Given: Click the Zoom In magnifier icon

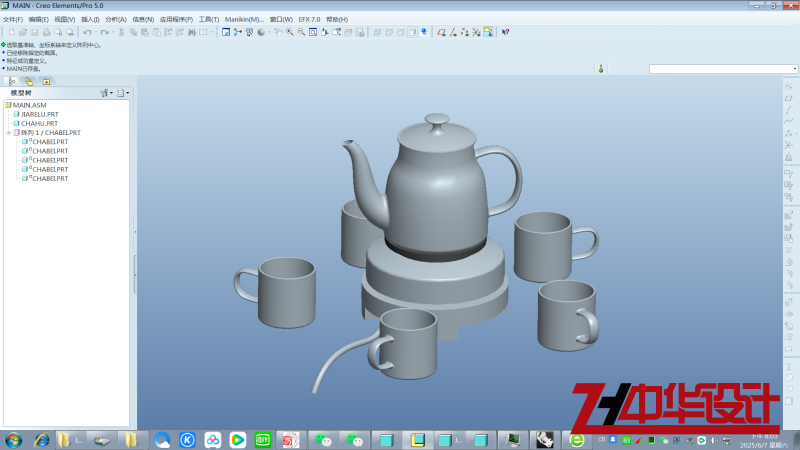Looking at the screenshot, I should (x=290, y=32).
